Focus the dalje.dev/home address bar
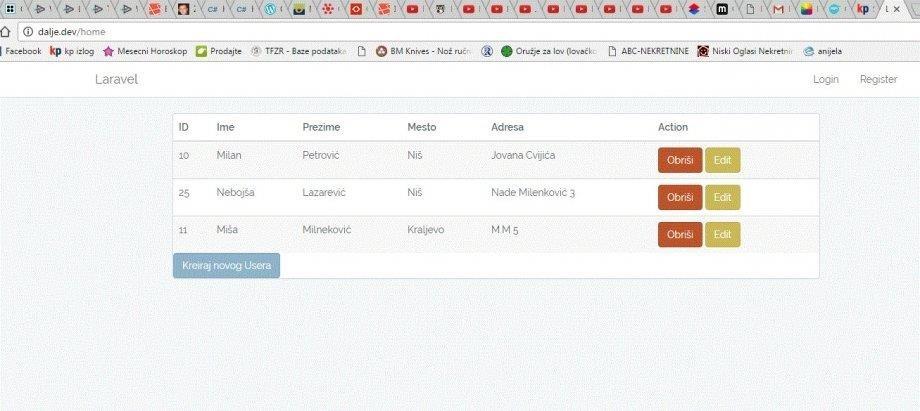The image size is (920, 411). pyautogui.click(x=469, y=32)
